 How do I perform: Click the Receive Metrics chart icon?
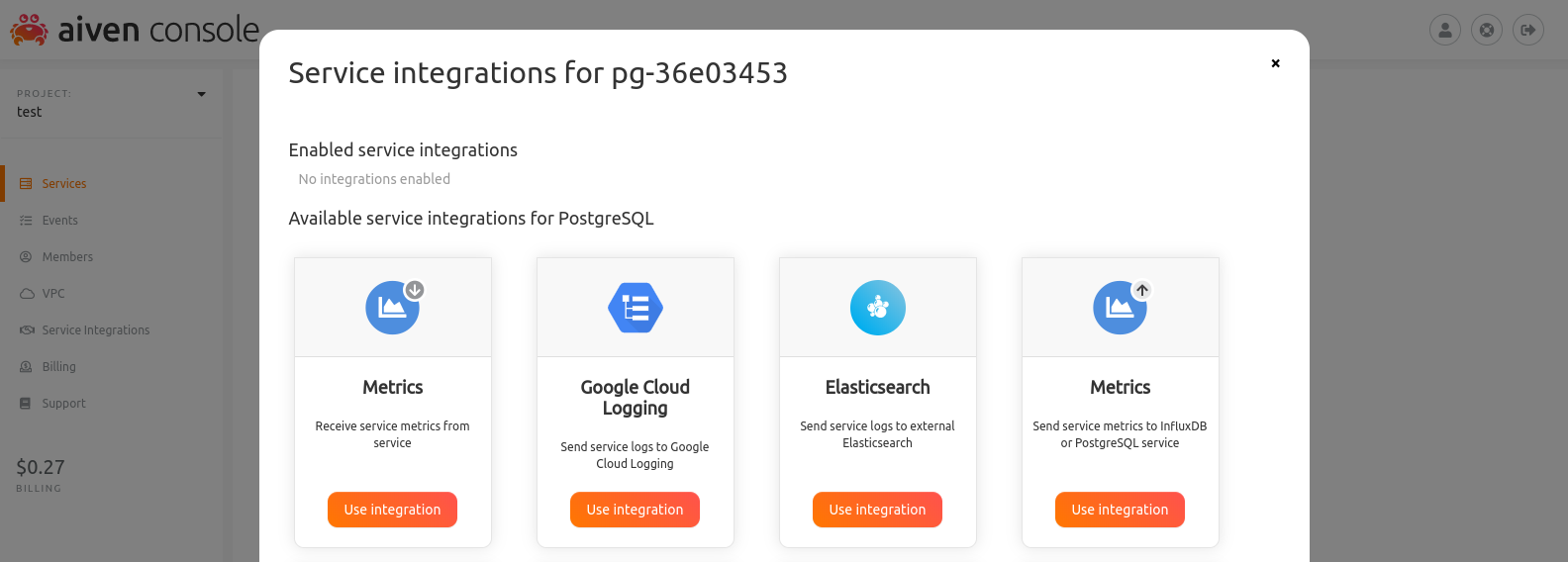pyautogui.click(x=393, y=308)
